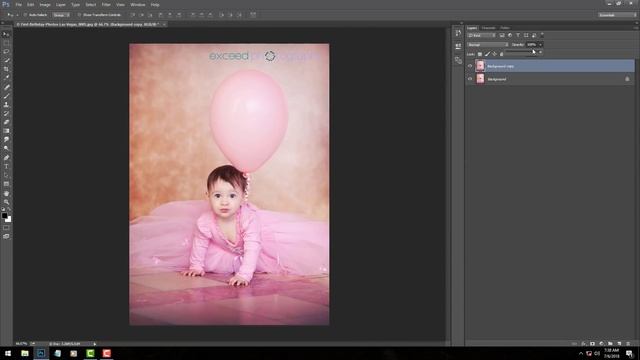Select the Gradient tool

coord(6,131)
